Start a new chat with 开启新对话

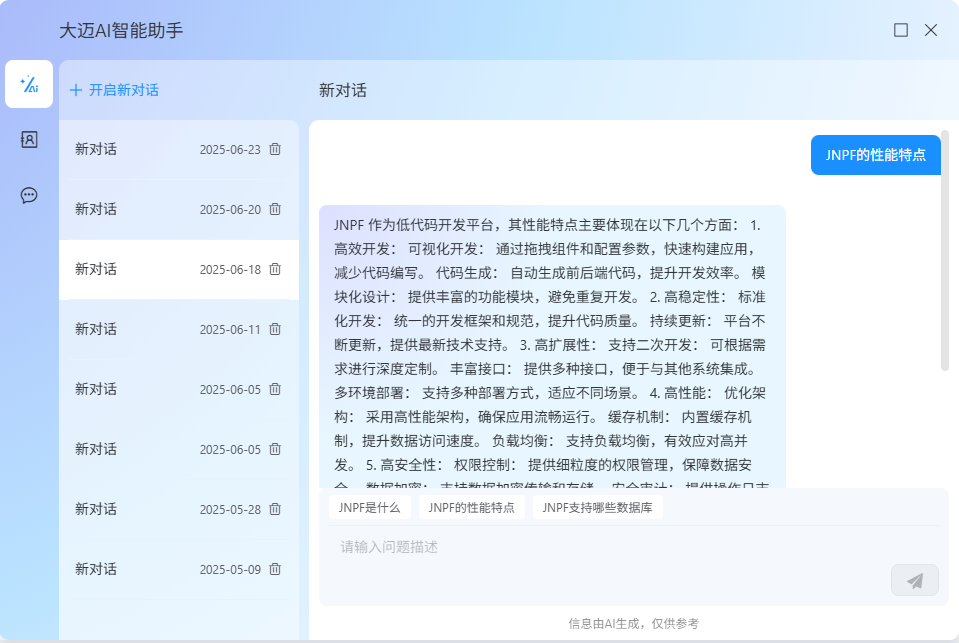click(112, 90)
